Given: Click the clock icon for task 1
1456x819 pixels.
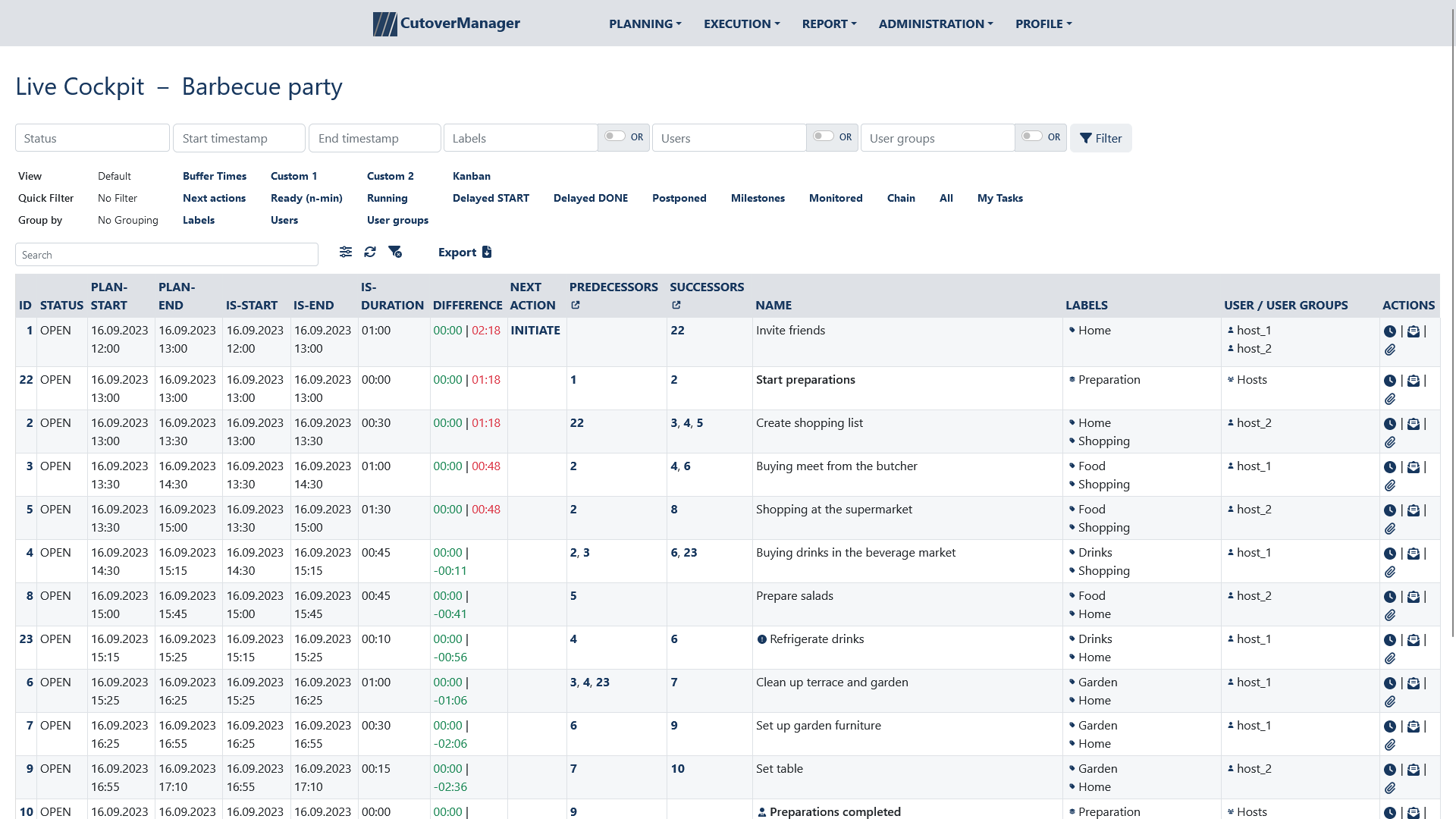Looking at the screenshot, I should [x=1390, y=330].
